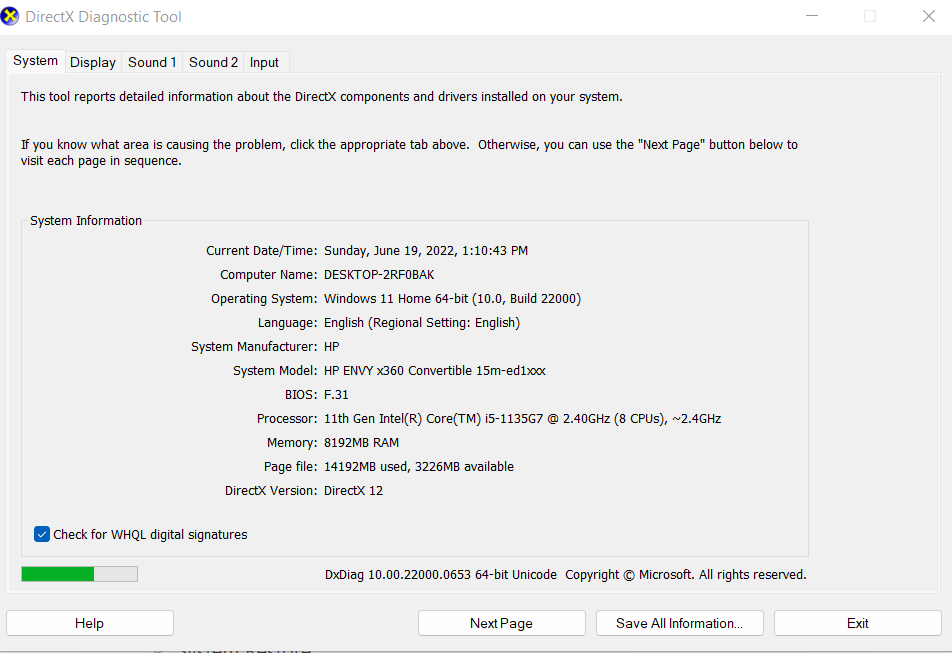The width and height of the screenshot is (952, 653).
Task: Close the DirectX Diagnostic Tool window
Action: (928, 17)
